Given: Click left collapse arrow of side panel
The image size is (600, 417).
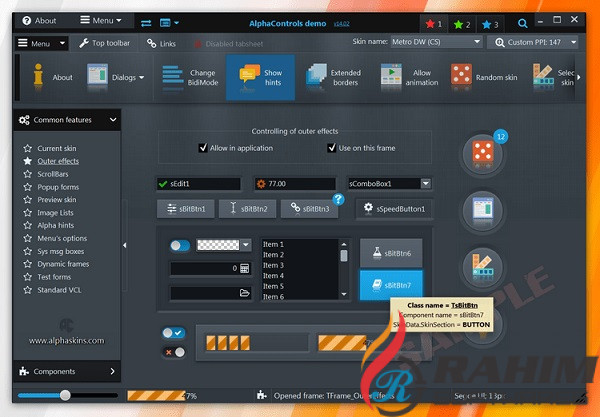Looking at the screenshot, I should (125, 245).
